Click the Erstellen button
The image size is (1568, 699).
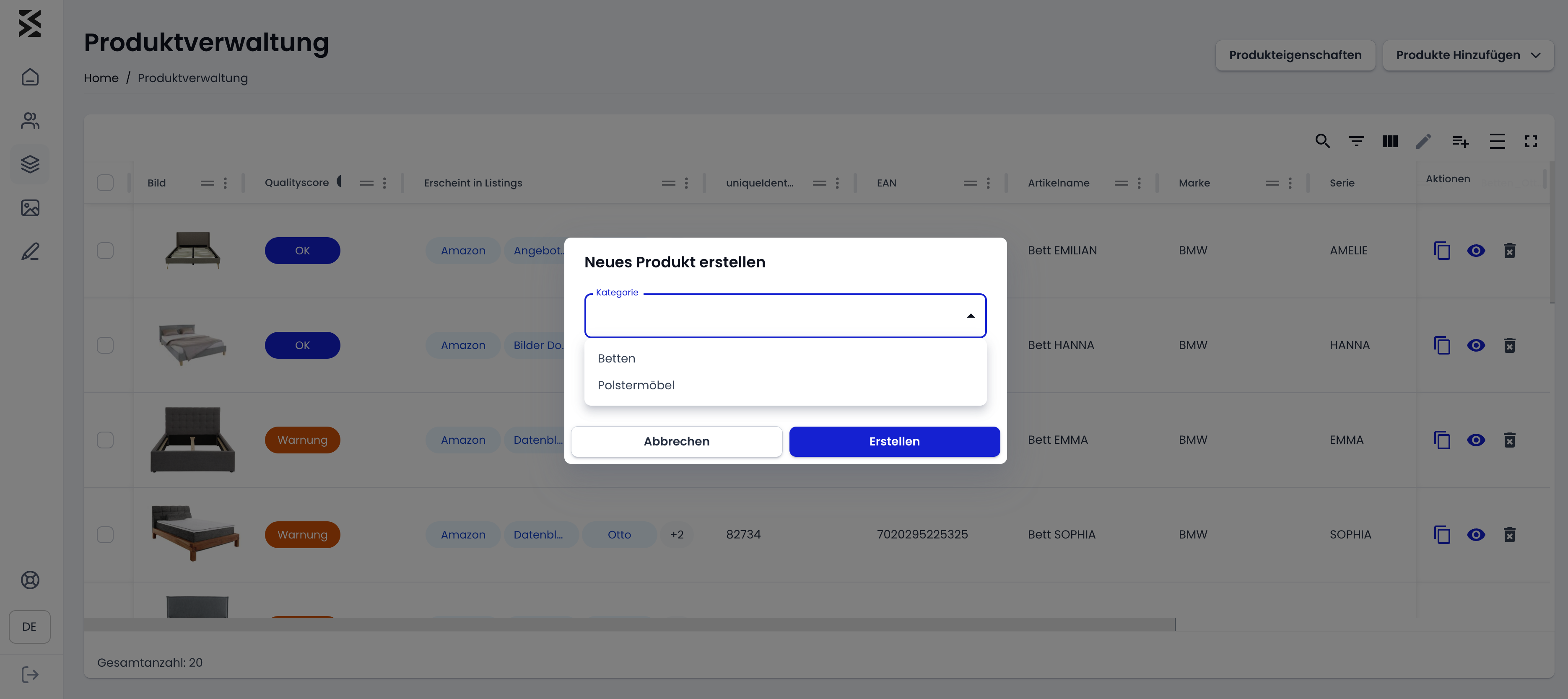tap(893, 441)
